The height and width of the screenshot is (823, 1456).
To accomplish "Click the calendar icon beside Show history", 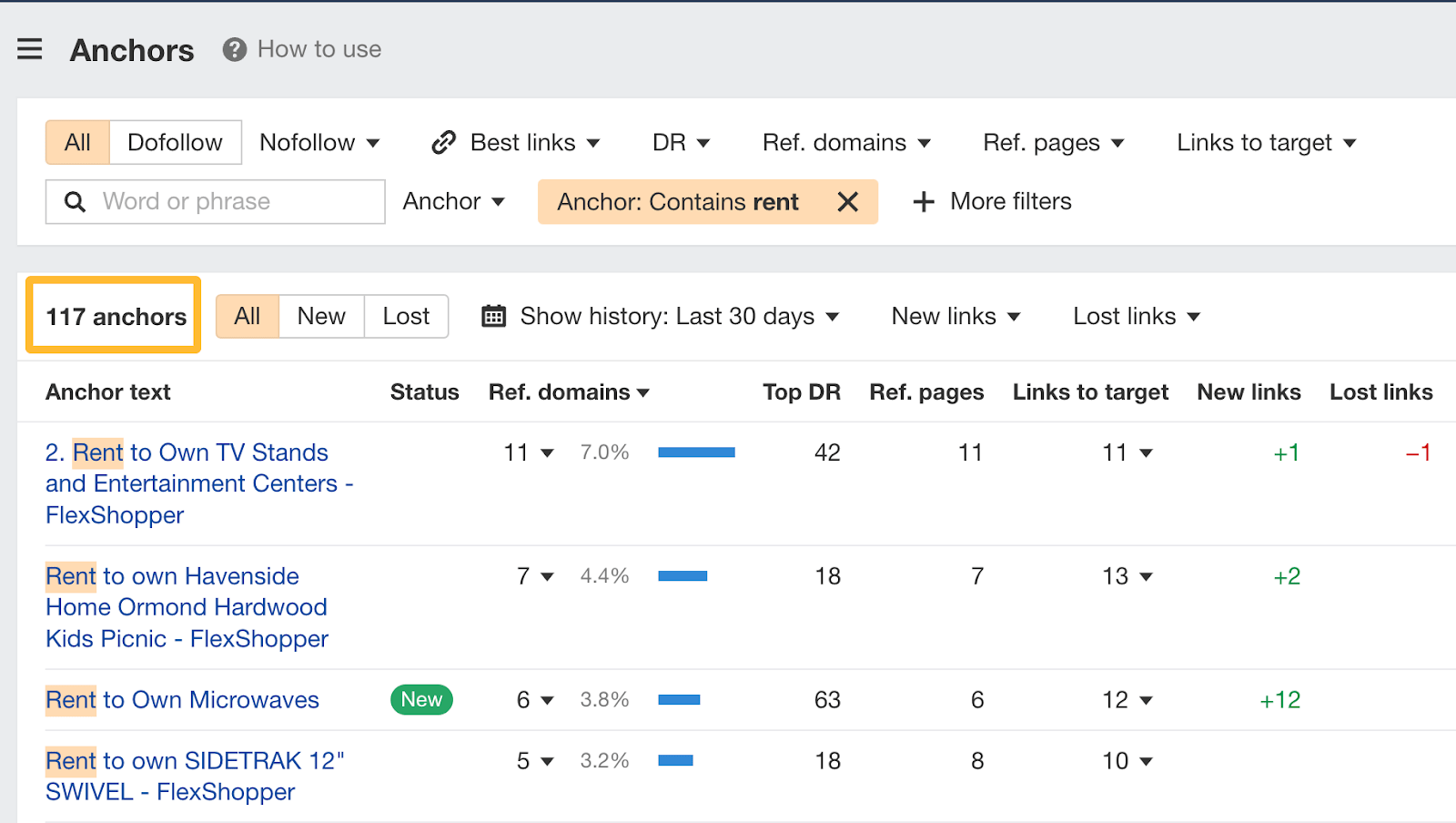I will click(492, 316).
